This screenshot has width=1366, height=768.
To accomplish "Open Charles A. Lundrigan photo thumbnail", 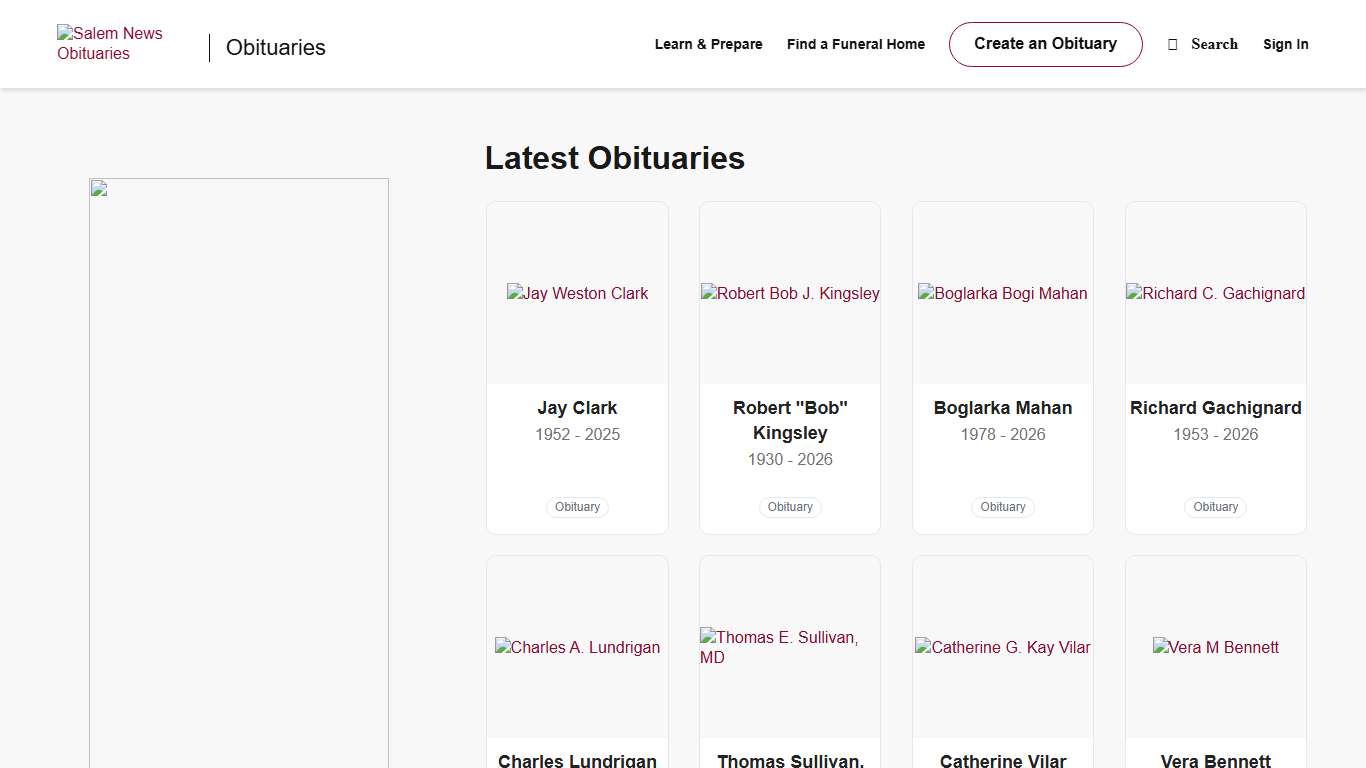I will point(577,647).
